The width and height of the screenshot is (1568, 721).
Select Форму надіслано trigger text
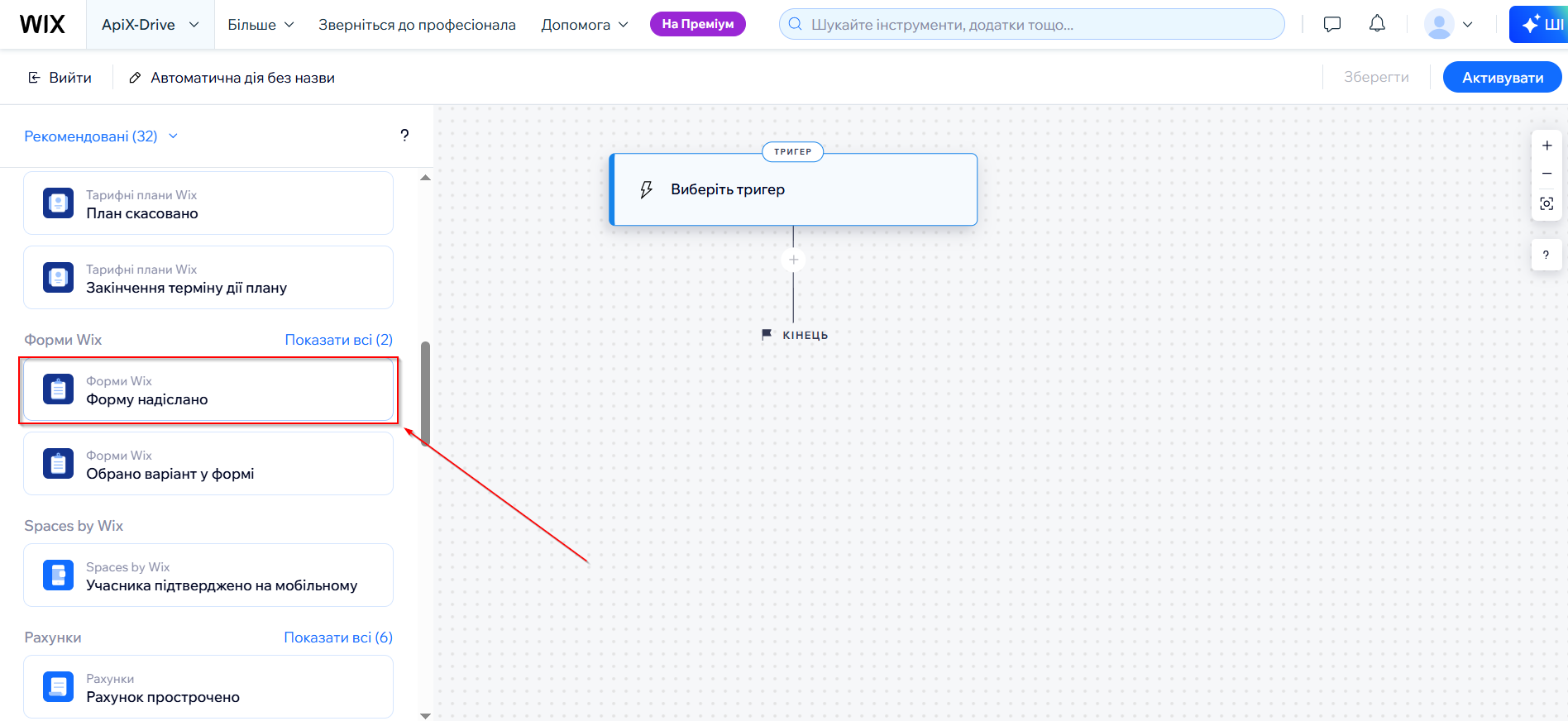(147, 399)
